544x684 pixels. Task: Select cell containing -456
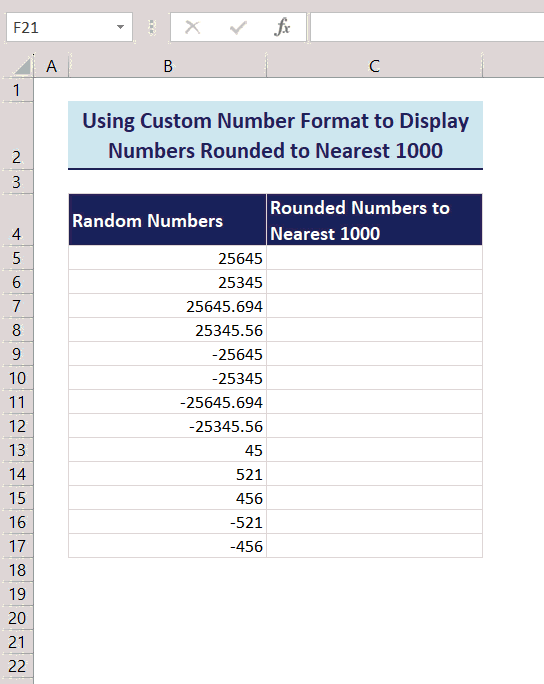coord(168,546)
